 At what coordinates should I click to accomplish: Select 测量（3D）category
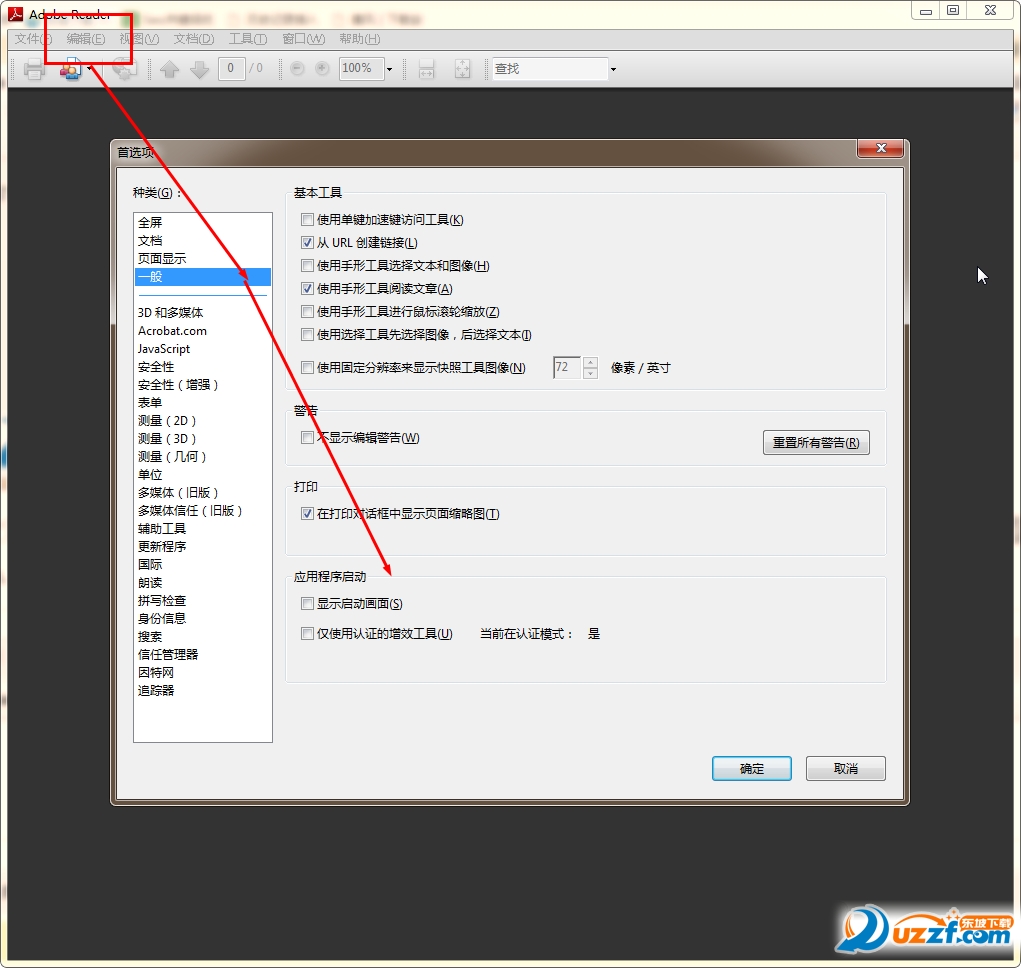tap(203, 439)
